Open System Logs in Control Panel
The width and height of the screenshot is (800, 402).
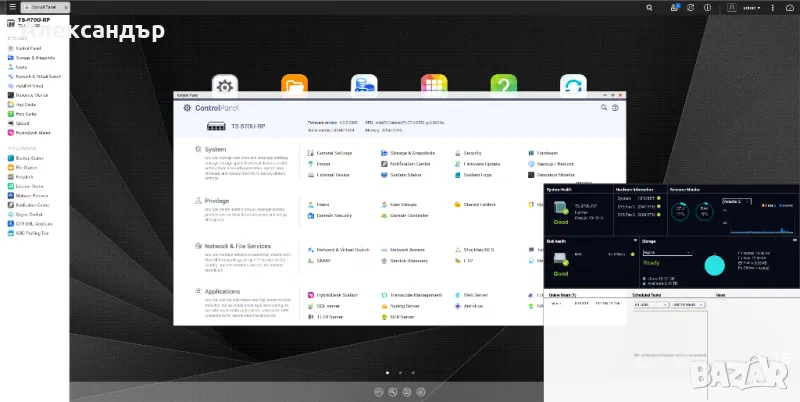point(473,175)
